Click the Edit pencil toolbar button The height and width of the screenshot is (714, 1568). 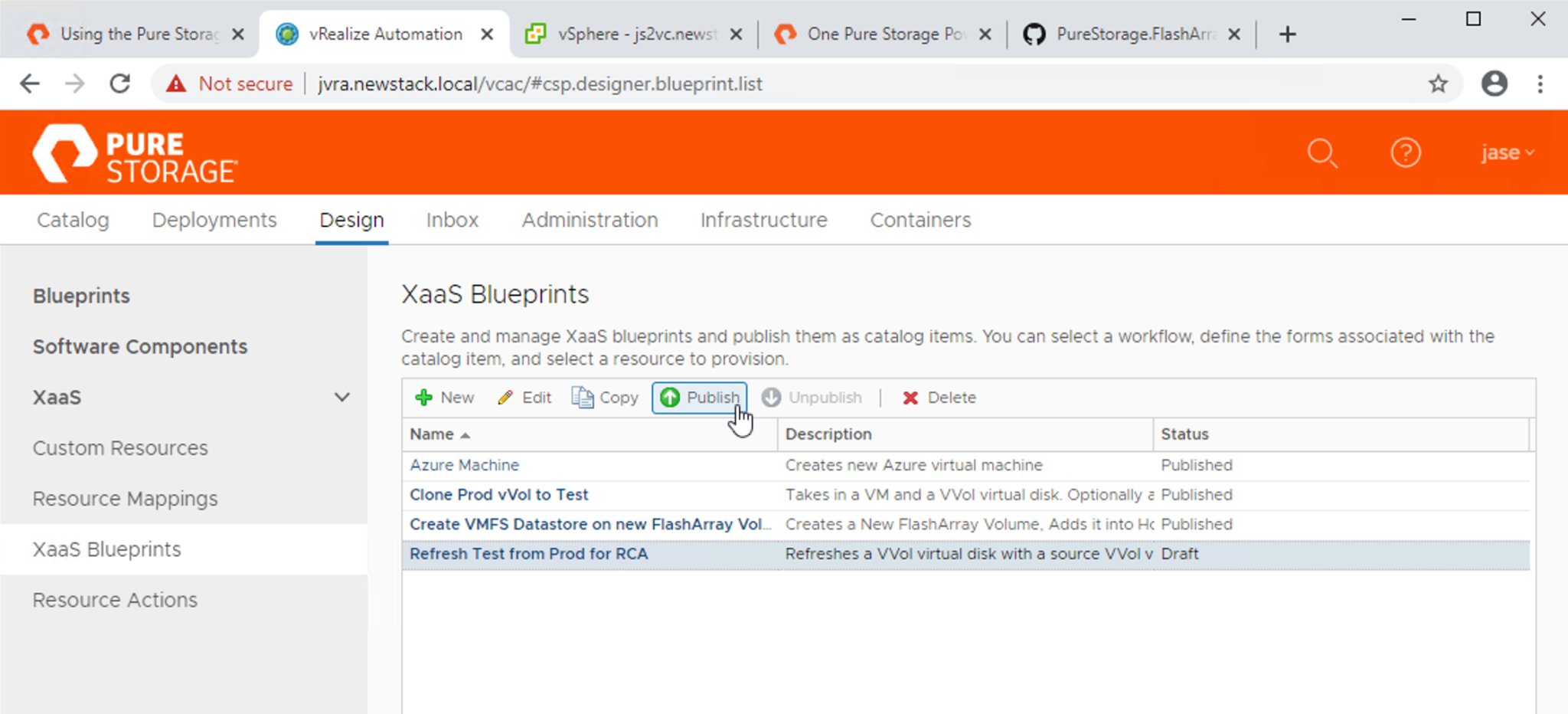point(524,398)
